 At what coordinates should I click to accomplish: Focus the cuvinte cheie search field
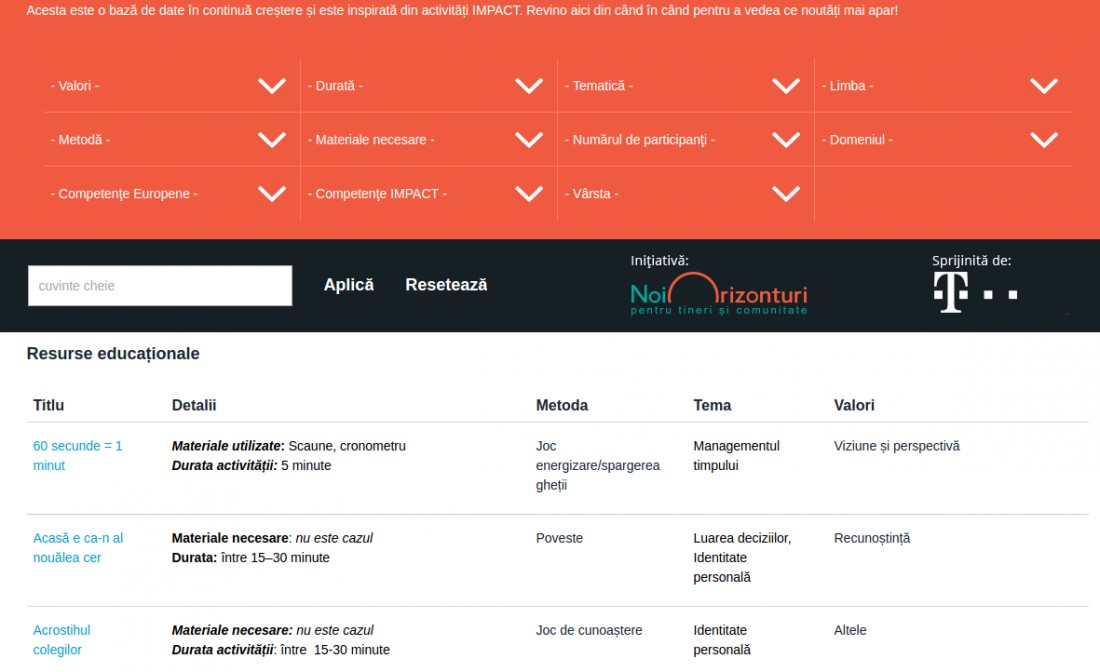click(x=160, y=285)
